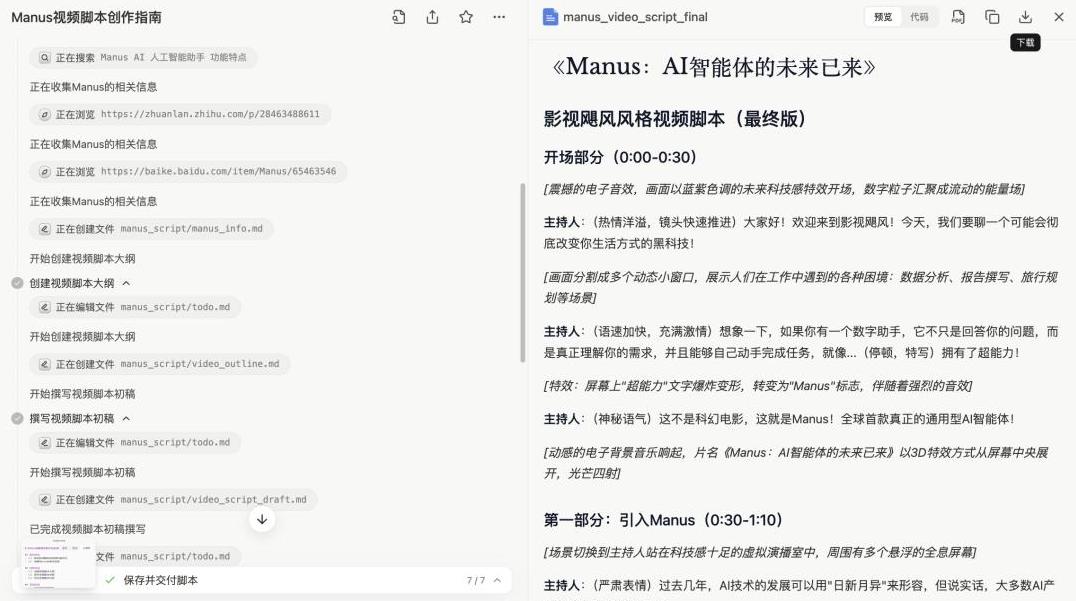Expand the 7/7 task progress chevron

pos(498,580)
